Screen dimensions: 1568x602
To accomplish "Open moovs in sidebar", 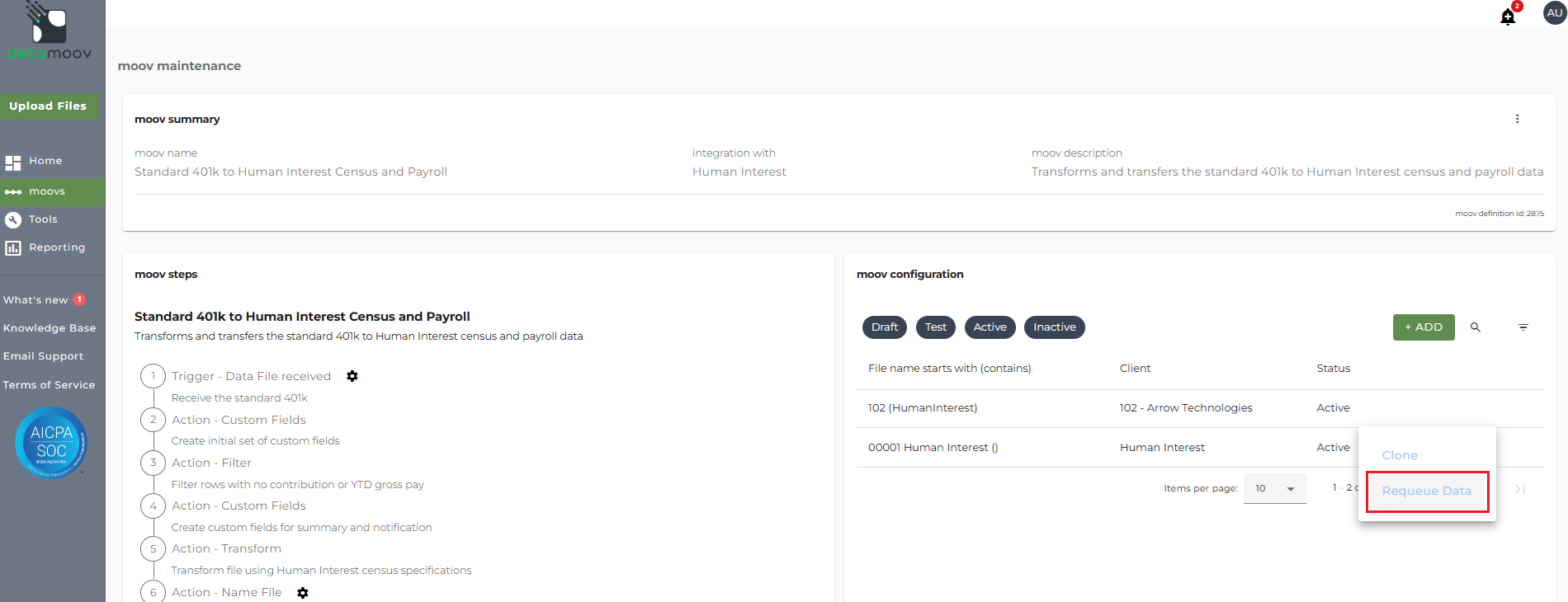I will click(x=47, y=191).
